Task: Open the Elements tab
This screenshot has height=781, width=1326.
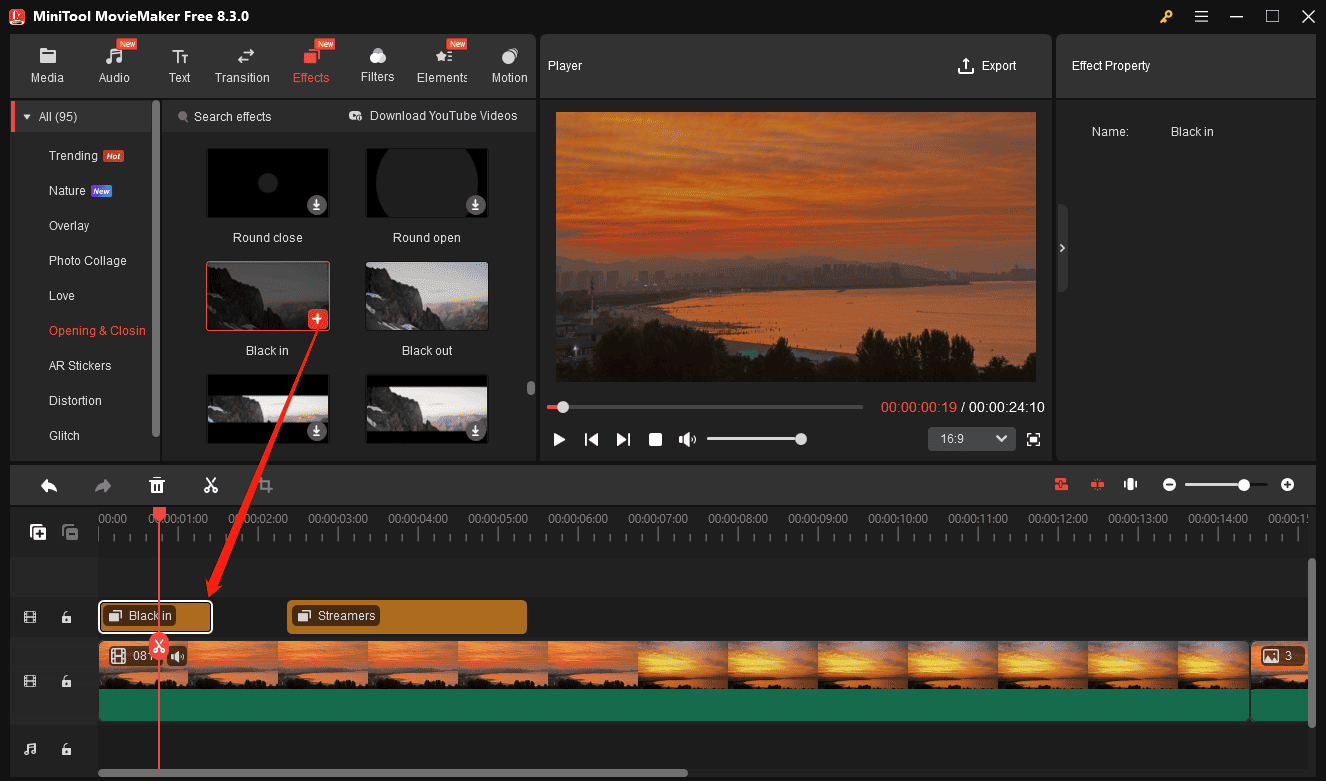Action: [442, 66]
